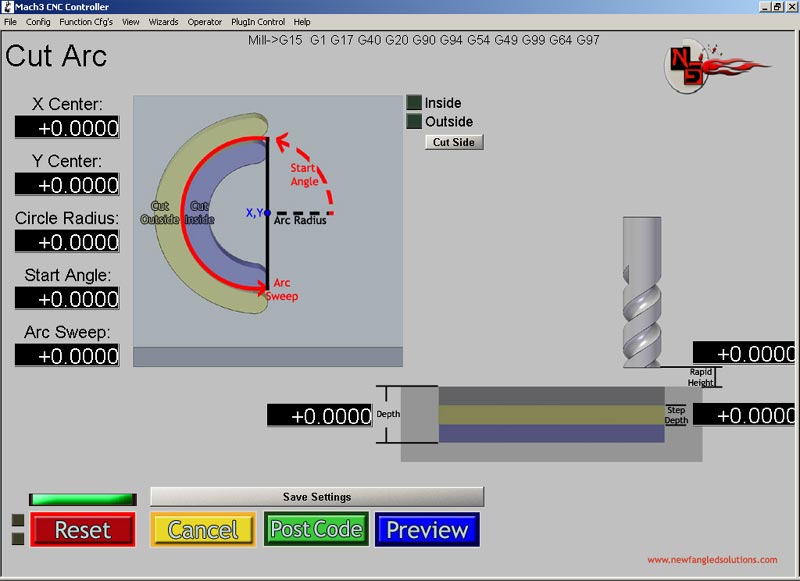Click the end mill cutter illustration

[x=642, y=292]
